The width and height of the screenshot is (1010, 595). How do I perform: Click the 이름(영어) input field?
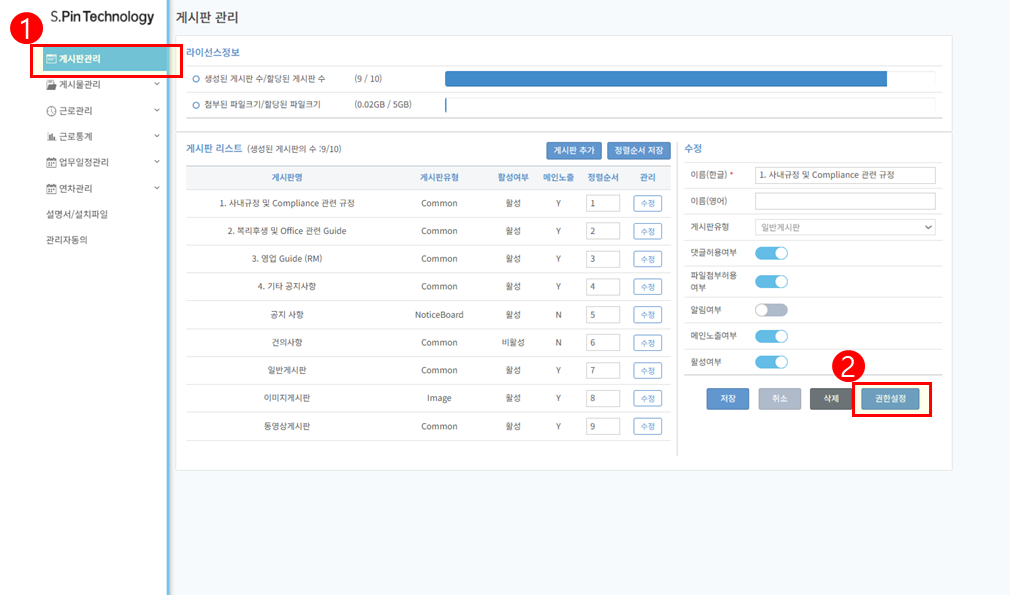[x=845, y=201]
